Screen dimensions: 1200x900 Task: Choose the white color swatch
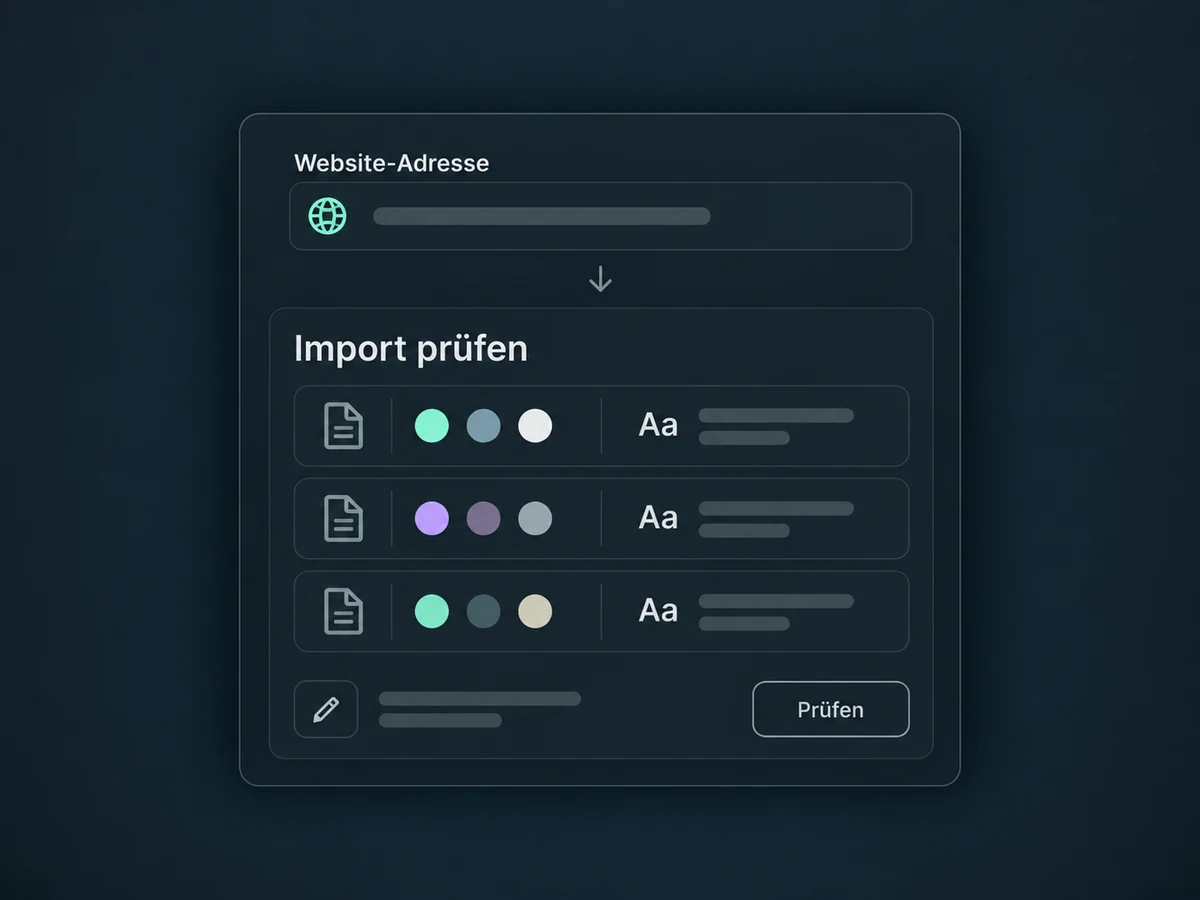535,426
